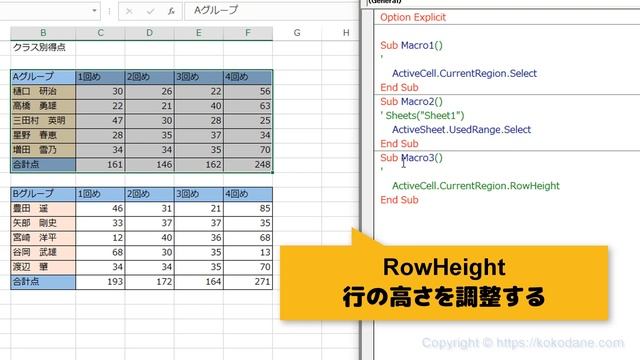Select the Aグループ header cell
Screen dimensions: 640x360
point(43,77)
